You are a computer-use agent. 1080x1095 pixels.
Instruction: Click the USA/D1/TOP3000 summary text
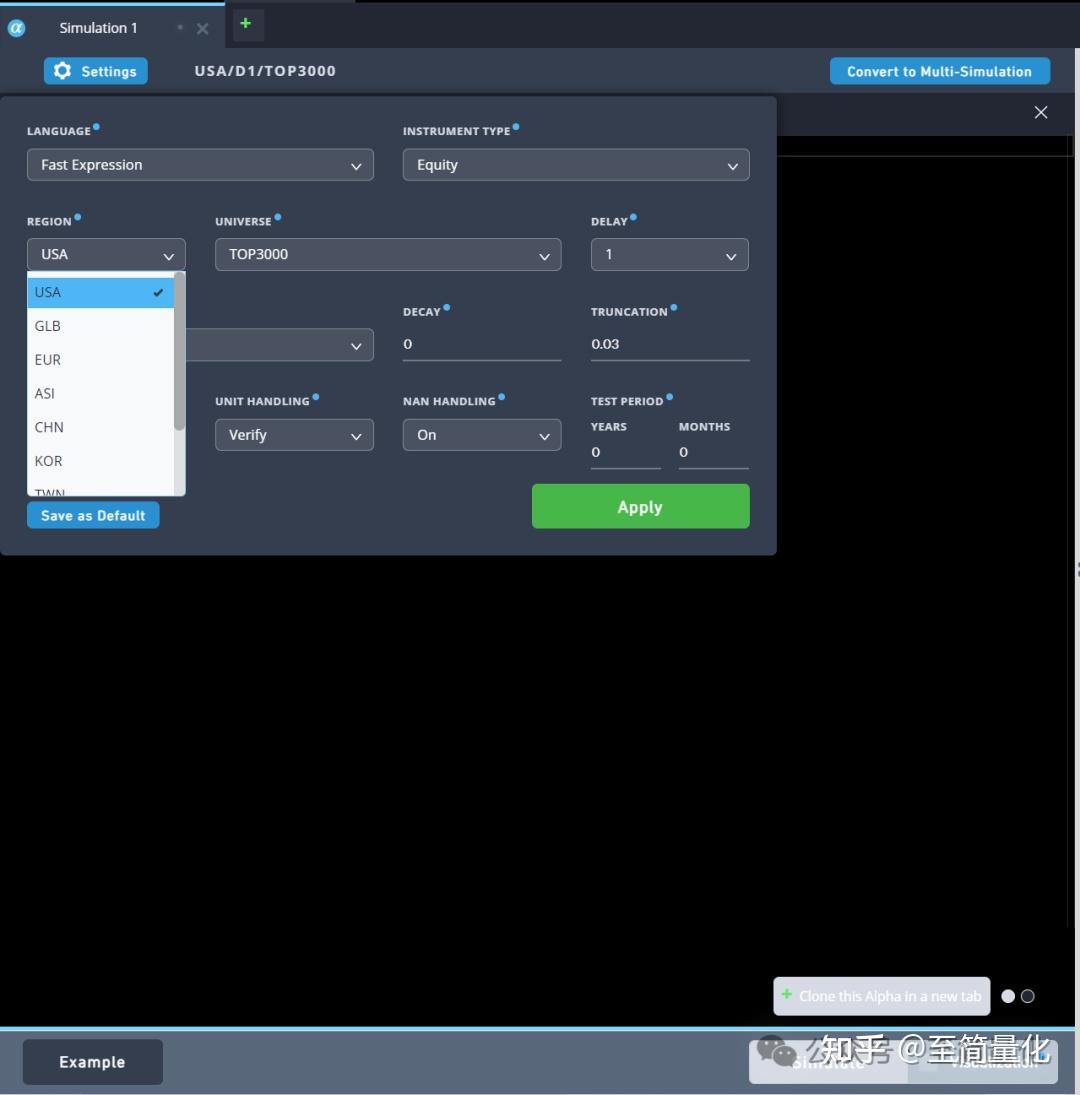coord(265,71)
